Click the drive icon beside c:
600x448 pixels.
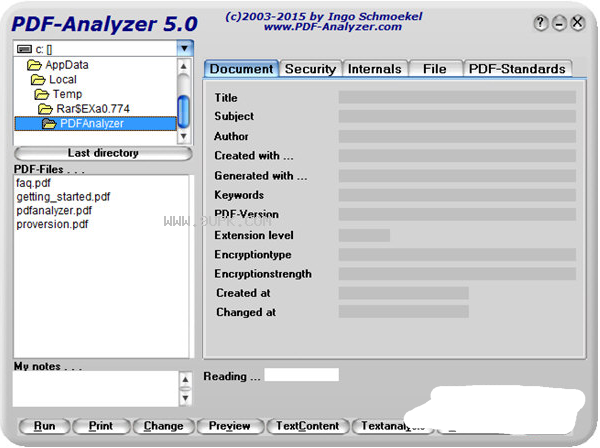click(24, 49)
